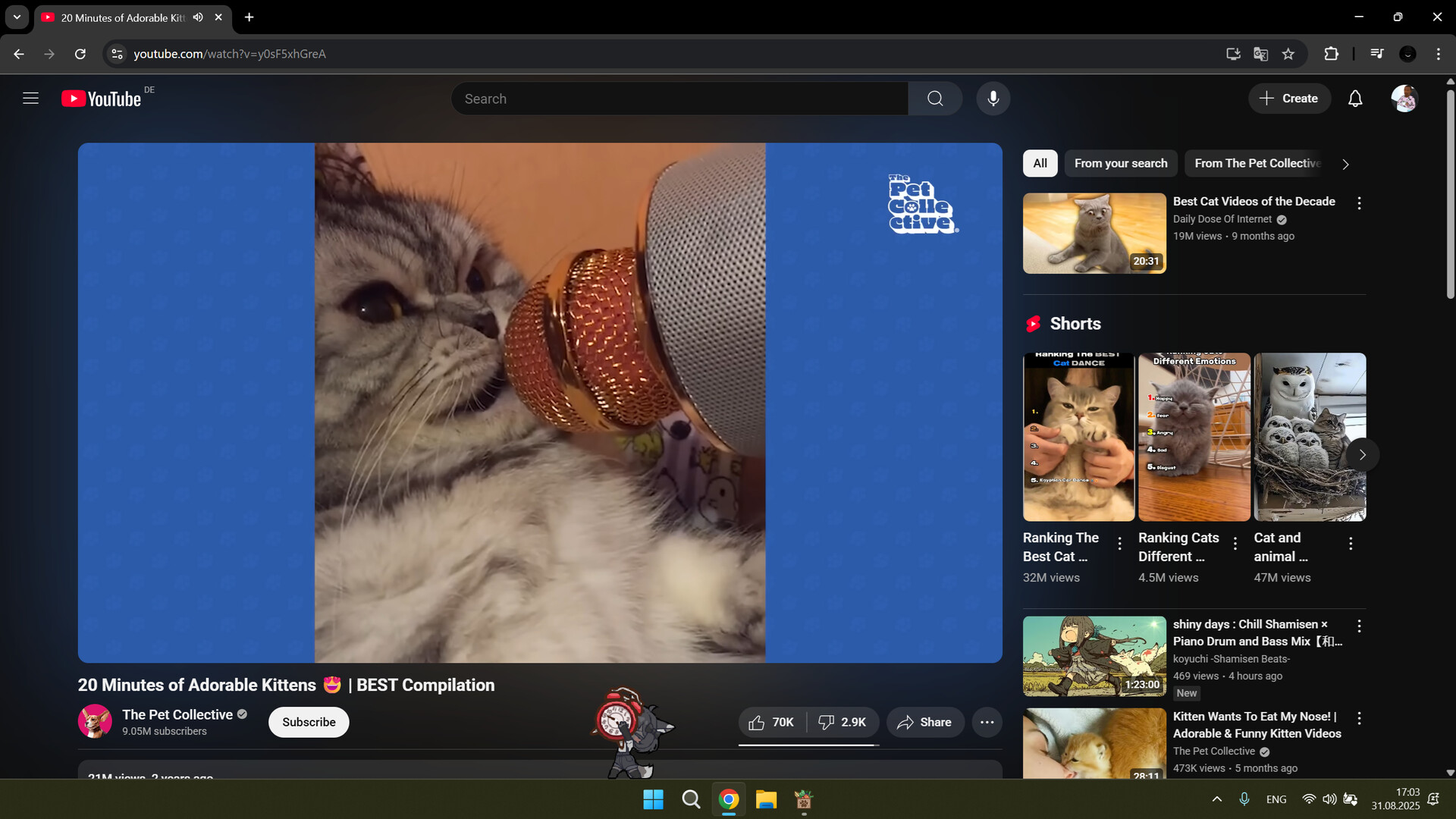This screenshot has height=819, width=1456.
Task: Mute tab via speaker icon on tab
Action: click(198, 17)
